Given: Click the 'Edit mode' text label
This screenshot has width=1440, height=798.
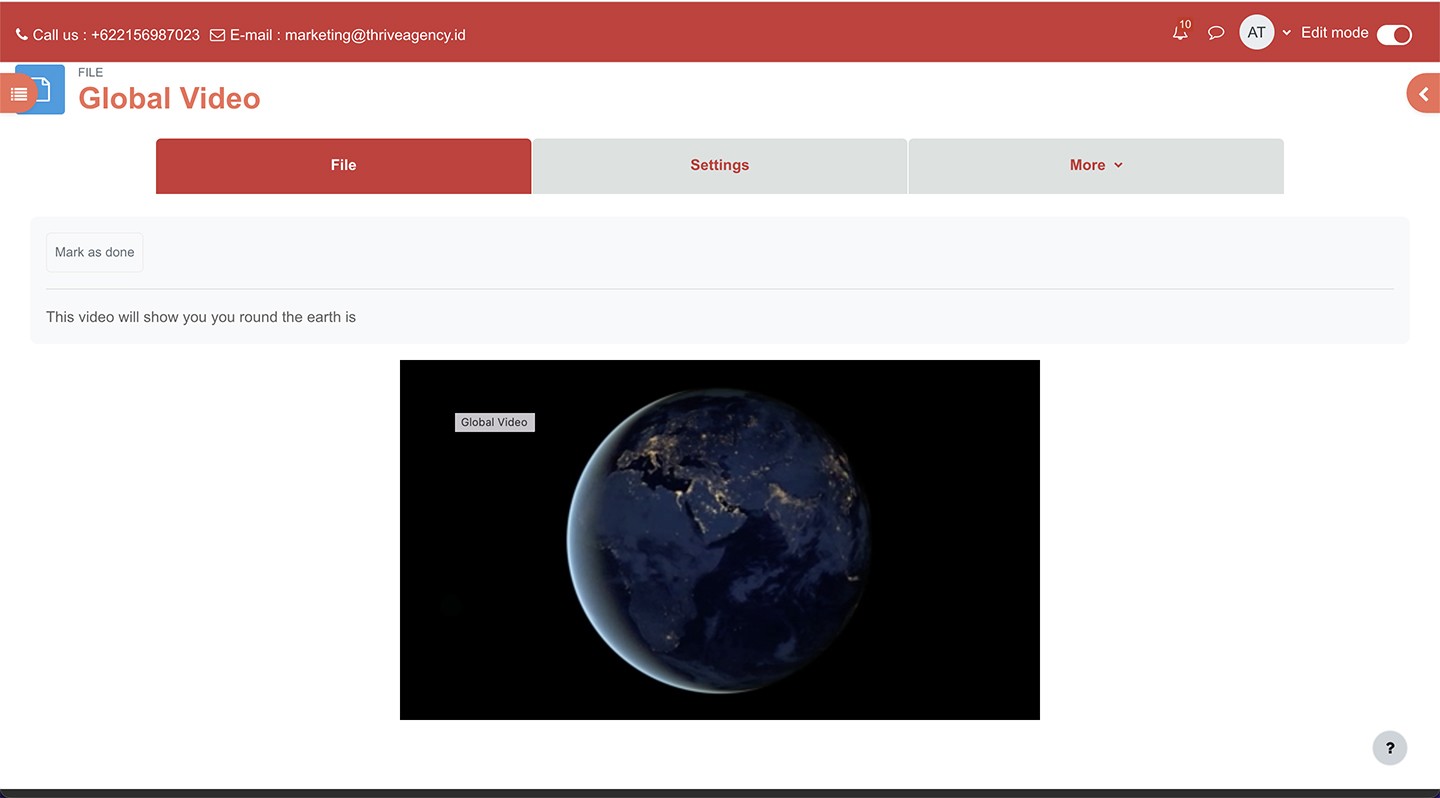Looking at the screenshot, I should point(1334,33).
